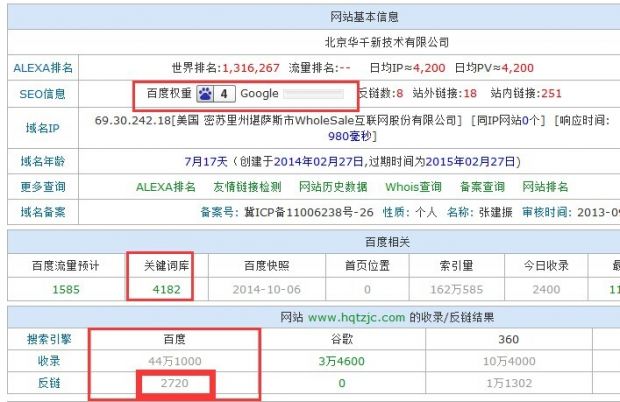Click the Baidu paw weight icon
The height and width of the screenshot is (402, 620).
point(205,94)
